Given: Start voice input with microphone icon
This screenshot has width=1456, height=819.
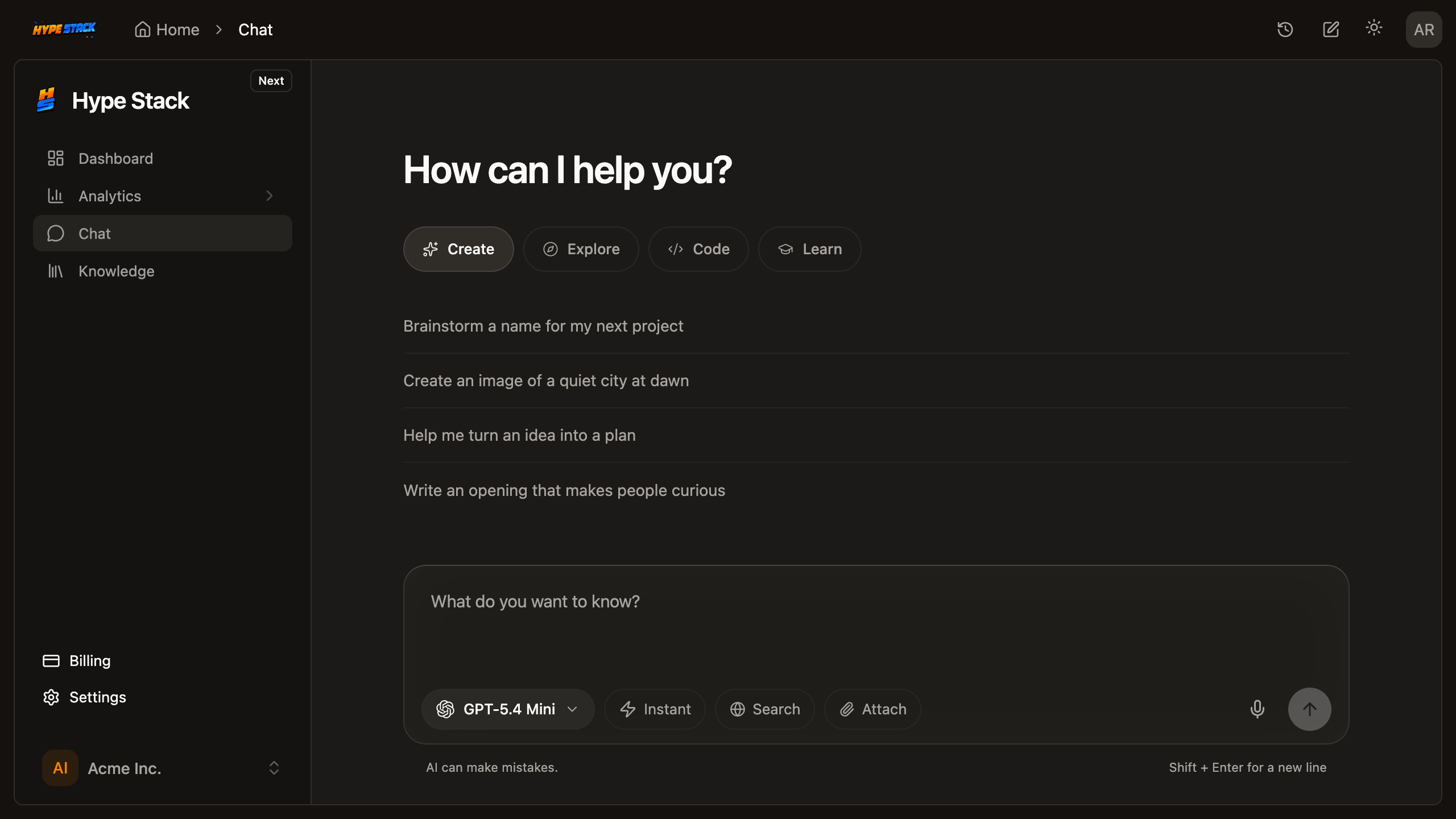Looking at the screenshot, I should click(x=1257, y=709).
